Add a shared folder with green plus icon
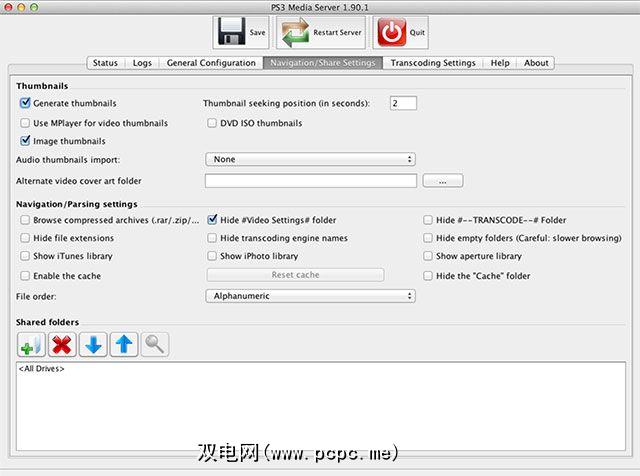Screen dimensions: 640x476 31,345
